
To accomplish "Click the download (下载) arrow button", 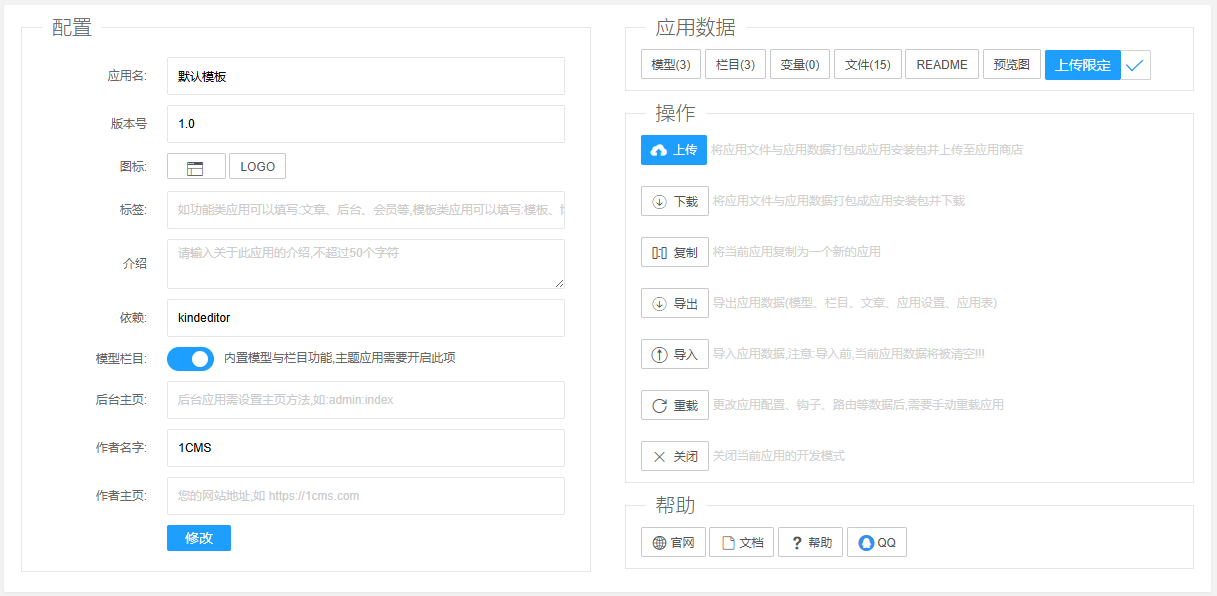I will [x=675, y=201].
